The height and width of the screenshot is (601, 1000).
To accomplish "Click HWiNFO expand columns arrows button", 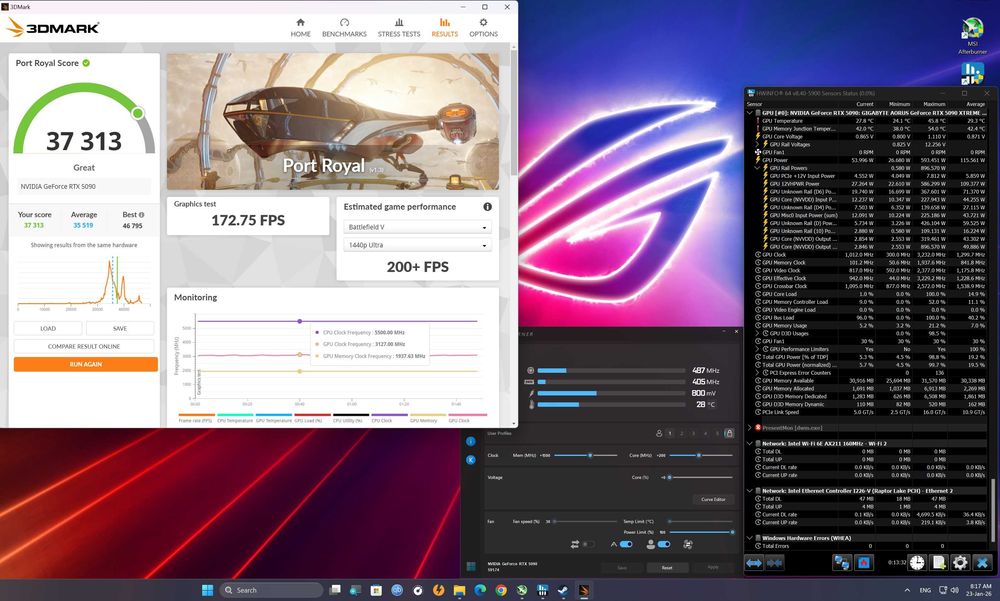I will coord(754,563).
